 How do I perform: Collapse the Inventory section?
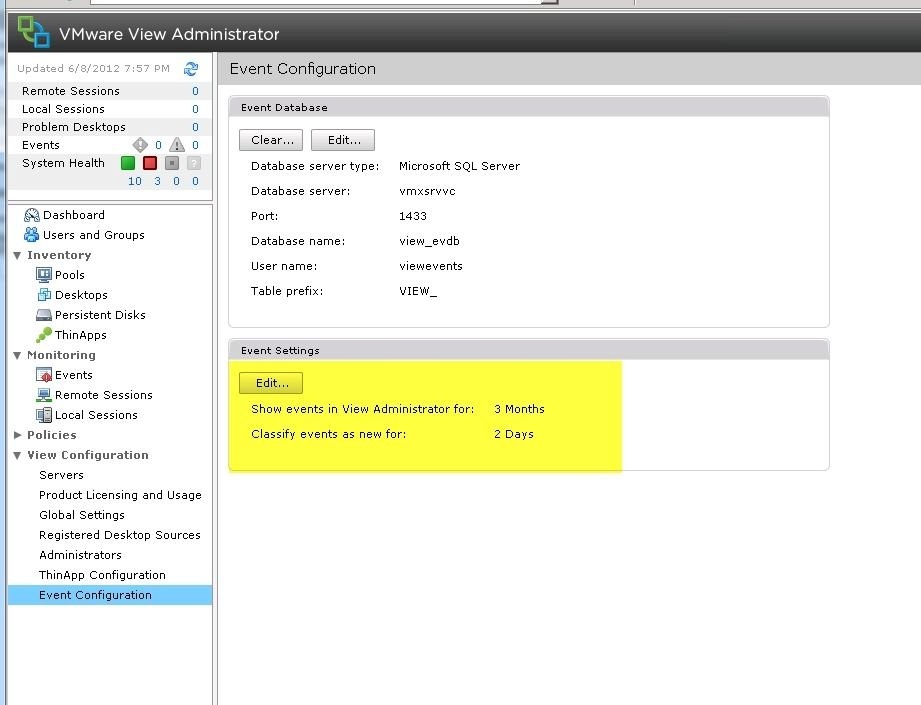[18, 255]
